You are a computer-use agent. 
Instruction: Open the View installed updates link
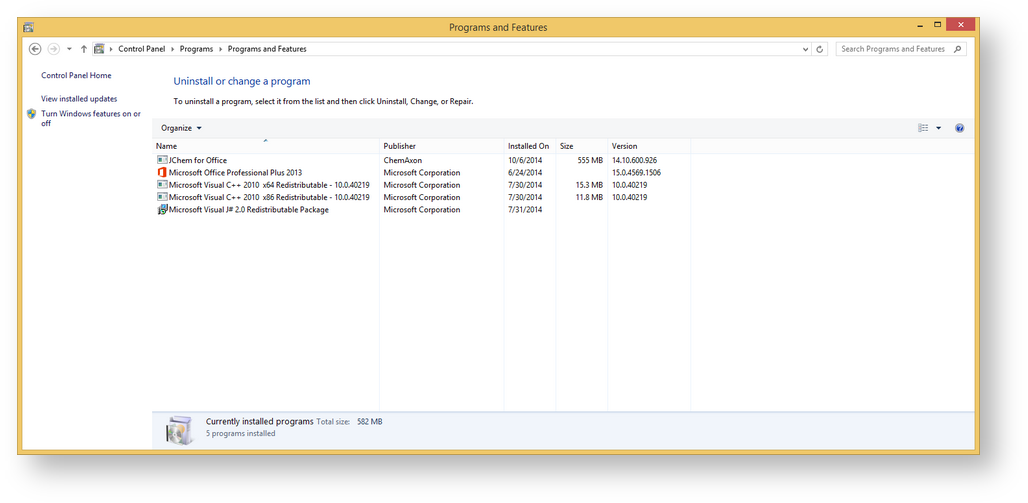[x=79, y=99]
